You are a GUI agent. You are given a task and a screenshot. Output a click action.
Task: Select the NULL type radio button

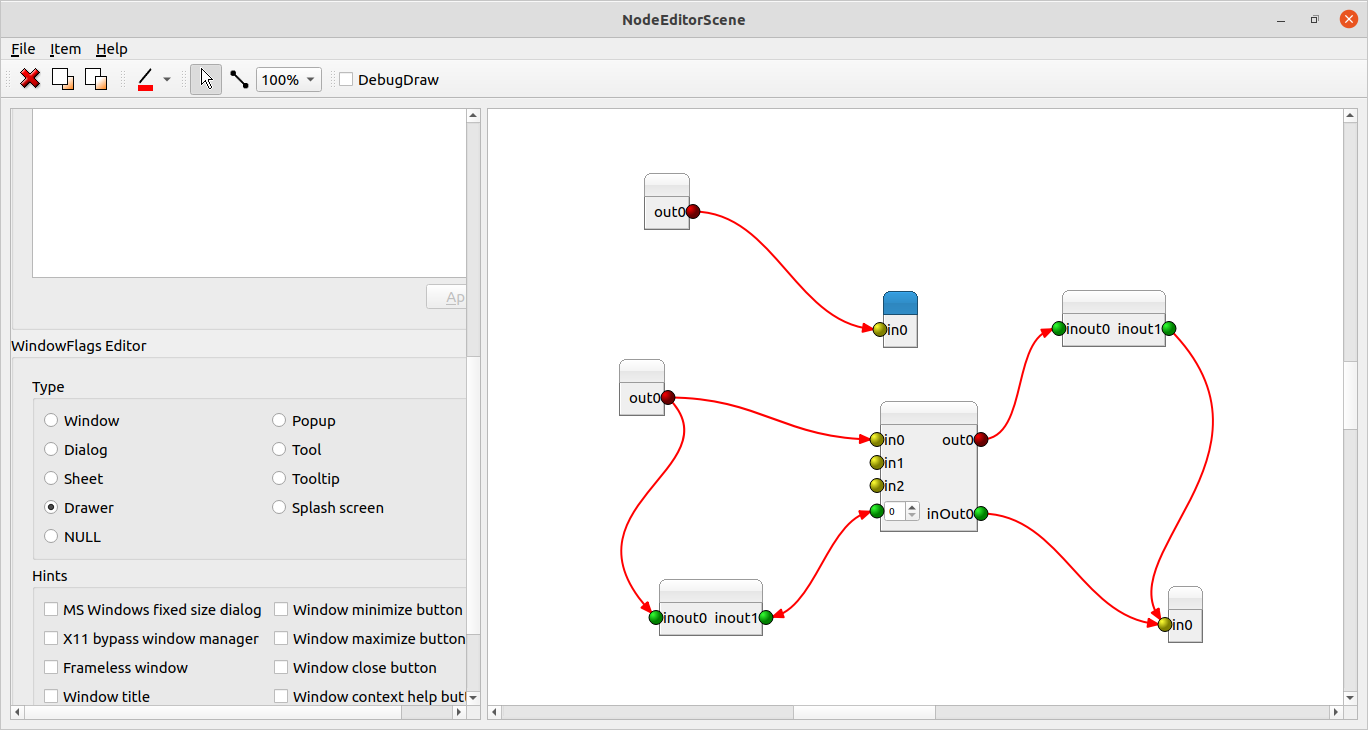click(51, 537)
